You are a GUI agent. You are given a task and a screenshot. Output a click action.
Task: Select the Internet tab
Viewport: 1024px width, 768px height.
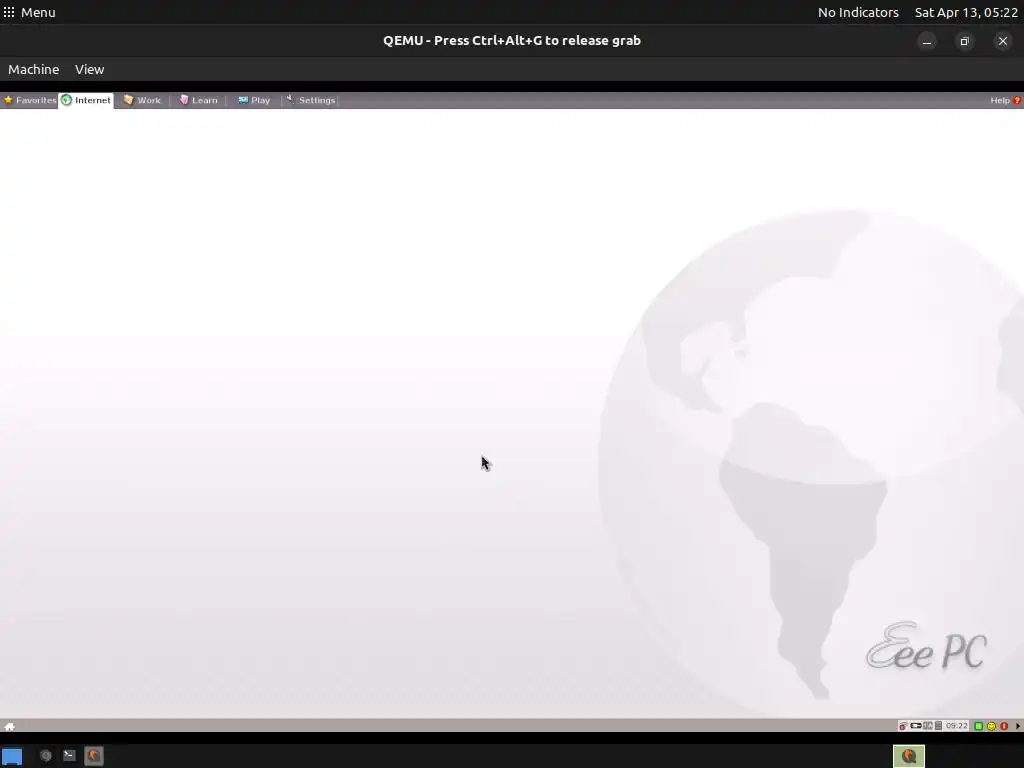86,100
